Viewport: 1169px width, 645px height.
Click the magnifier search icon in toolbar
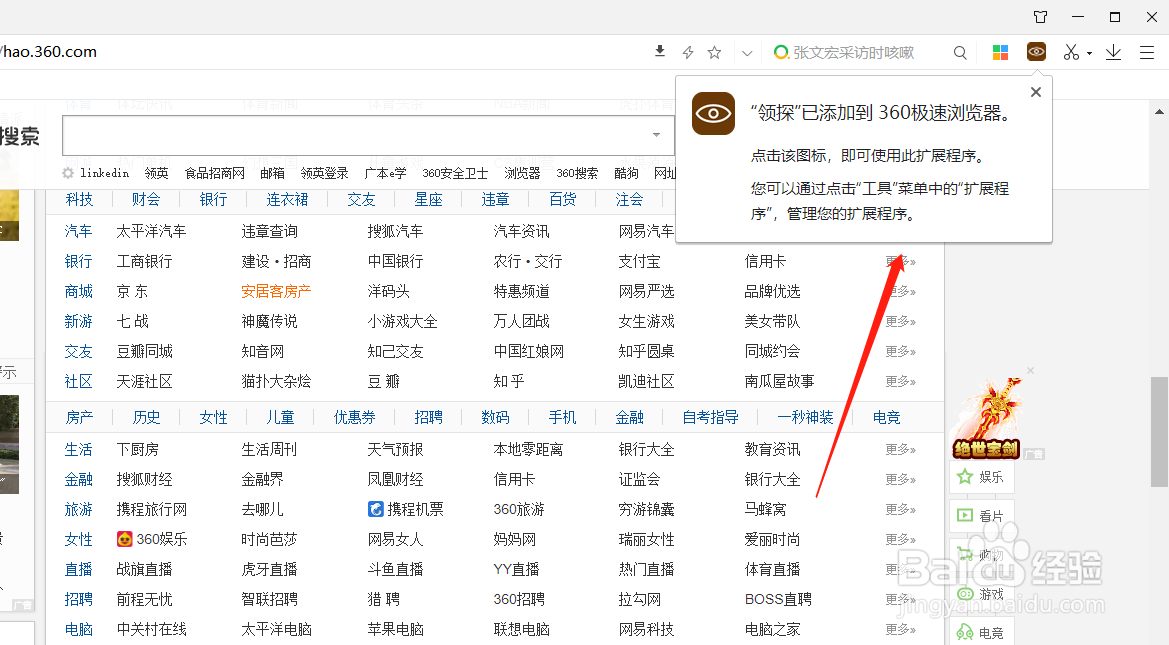960,52
